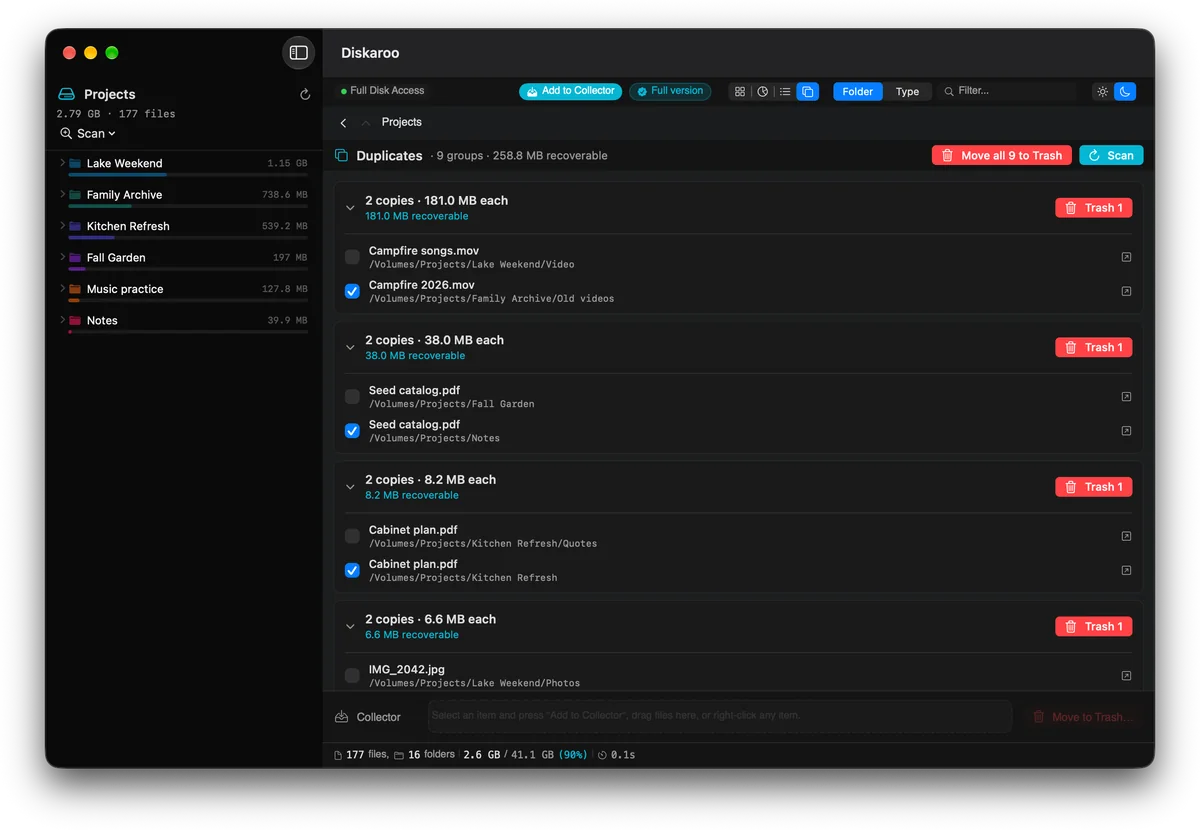1200x830 pixels.
Task: Switch to the treemap grid view icon
Action: point(740,91)
